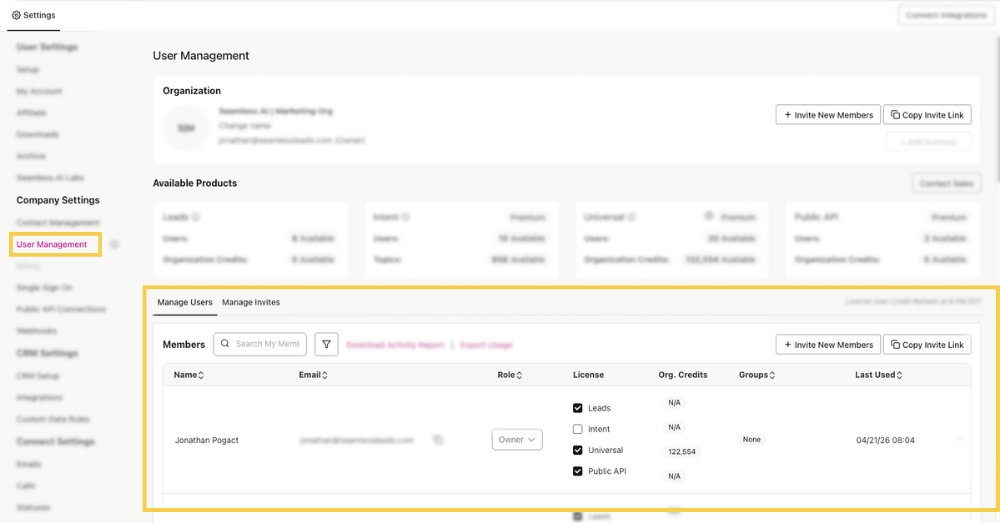Click the Settings gear icon in header
The width and height of the screenshot is (1000, 523).
click(x=16, y=15)
